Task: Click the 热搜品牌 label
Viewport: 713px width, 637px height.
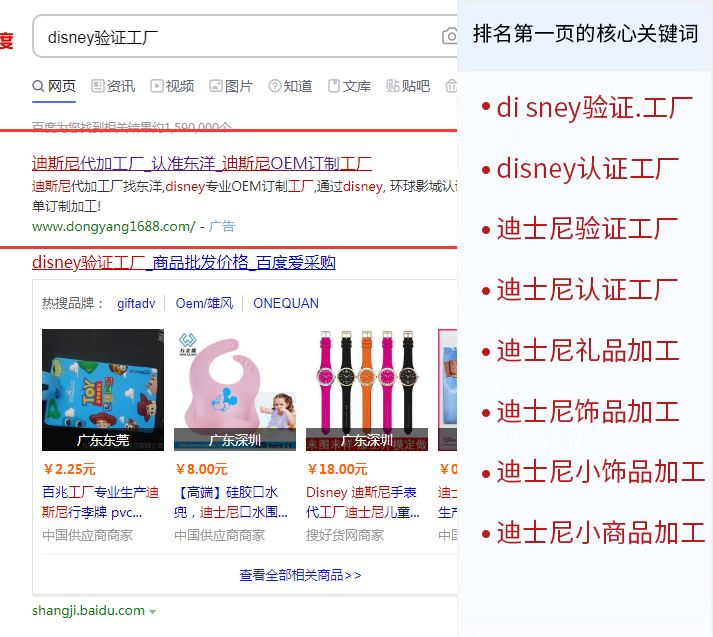Action: coord(73,303)
